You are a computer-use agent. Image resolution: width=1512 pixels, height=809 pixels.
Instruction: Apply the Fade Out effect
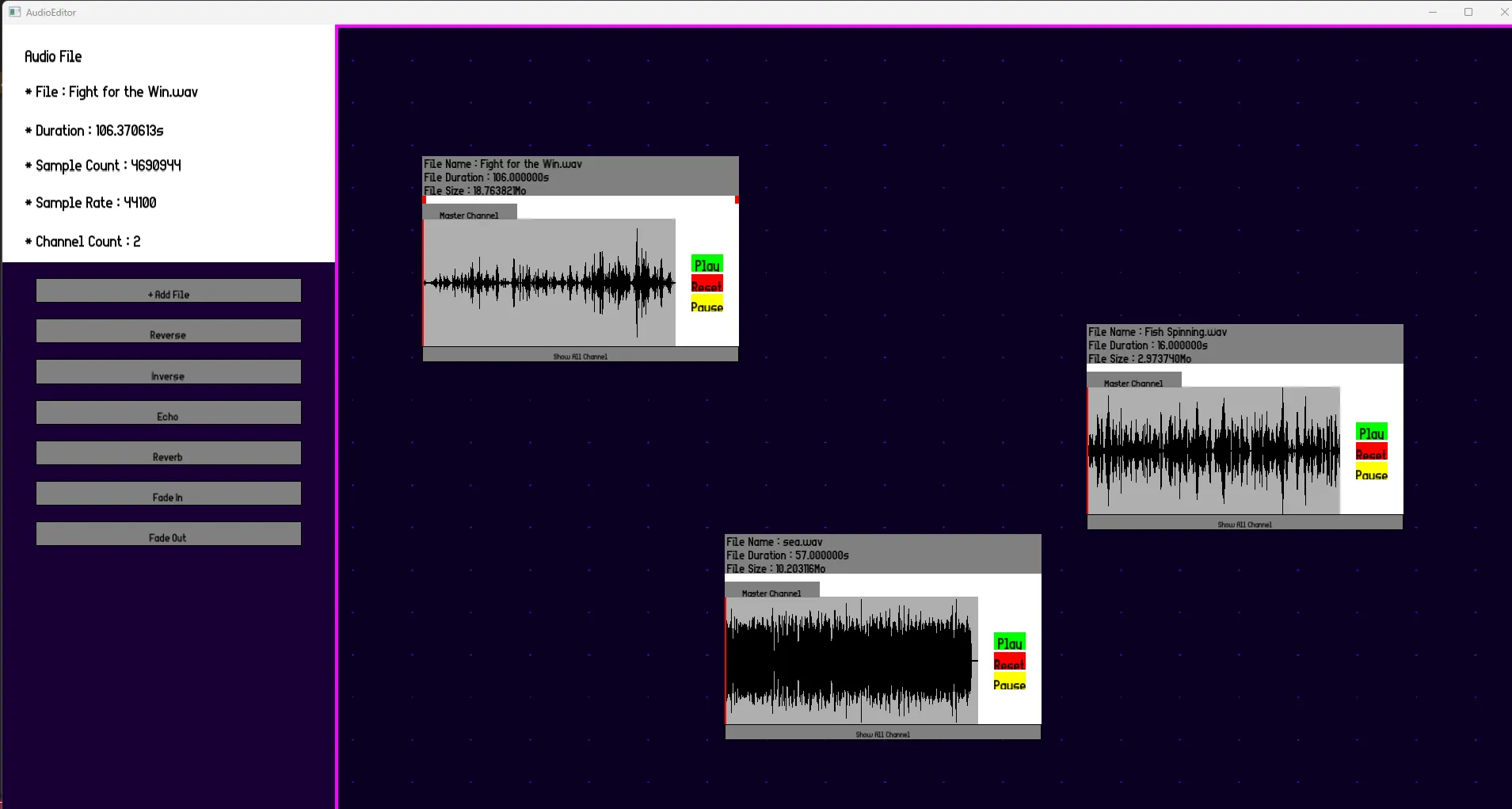(x=168, y=534)
